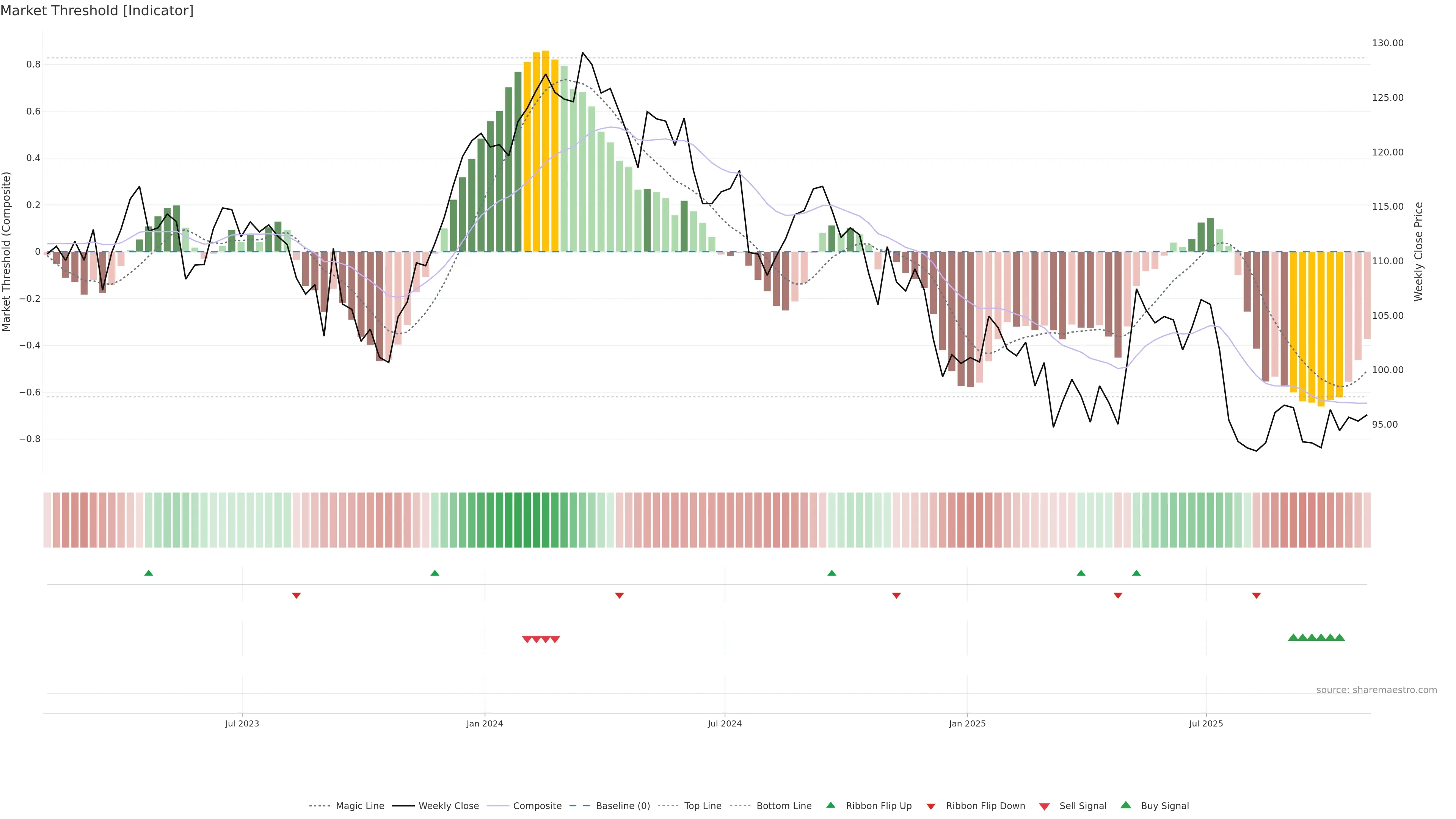Click the Sell Signal legend triangle icon
The image size is (1456, 819).
click(x=1044, y=806)
